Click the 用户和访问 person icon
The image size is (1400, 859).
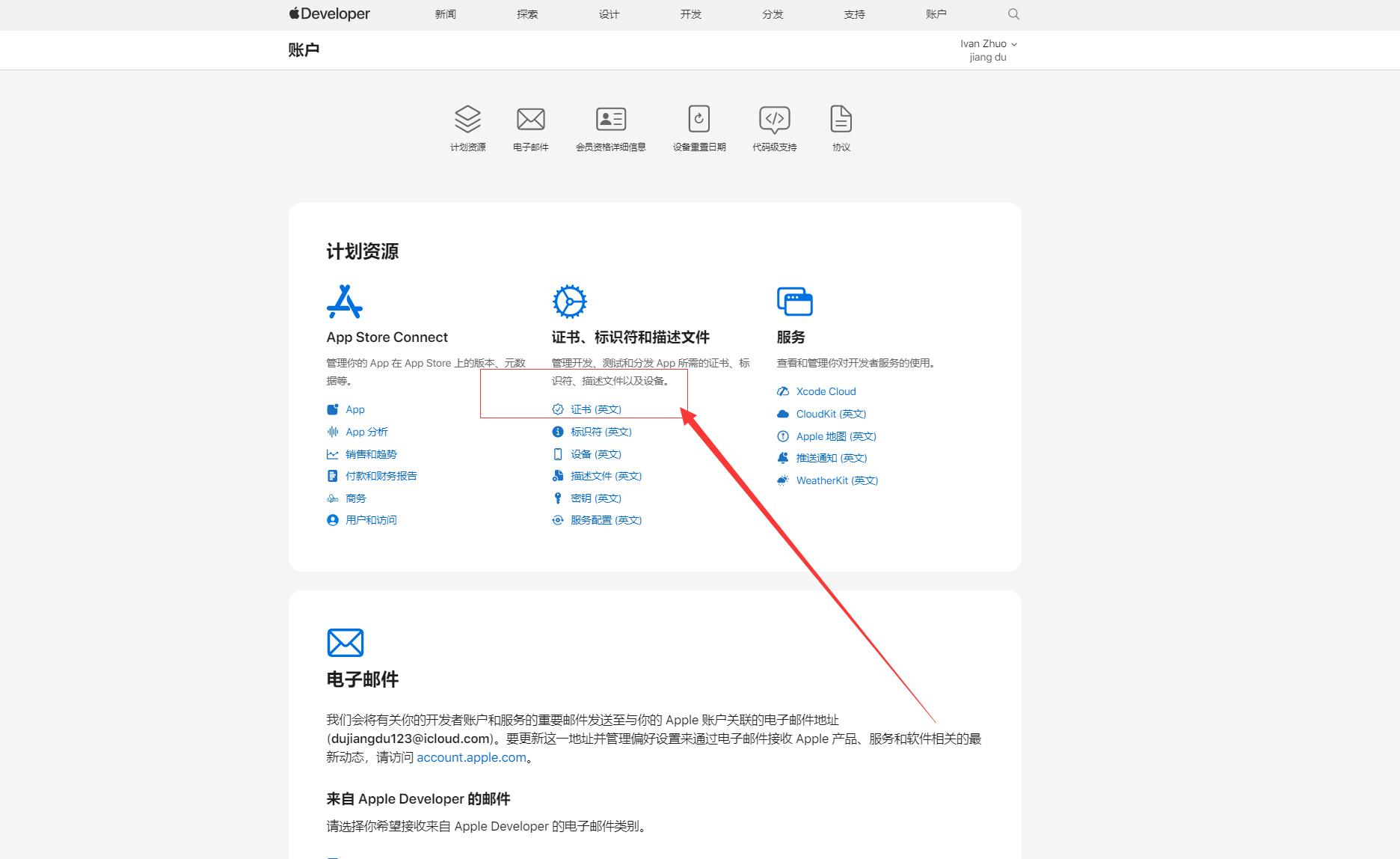pos(333,520)
